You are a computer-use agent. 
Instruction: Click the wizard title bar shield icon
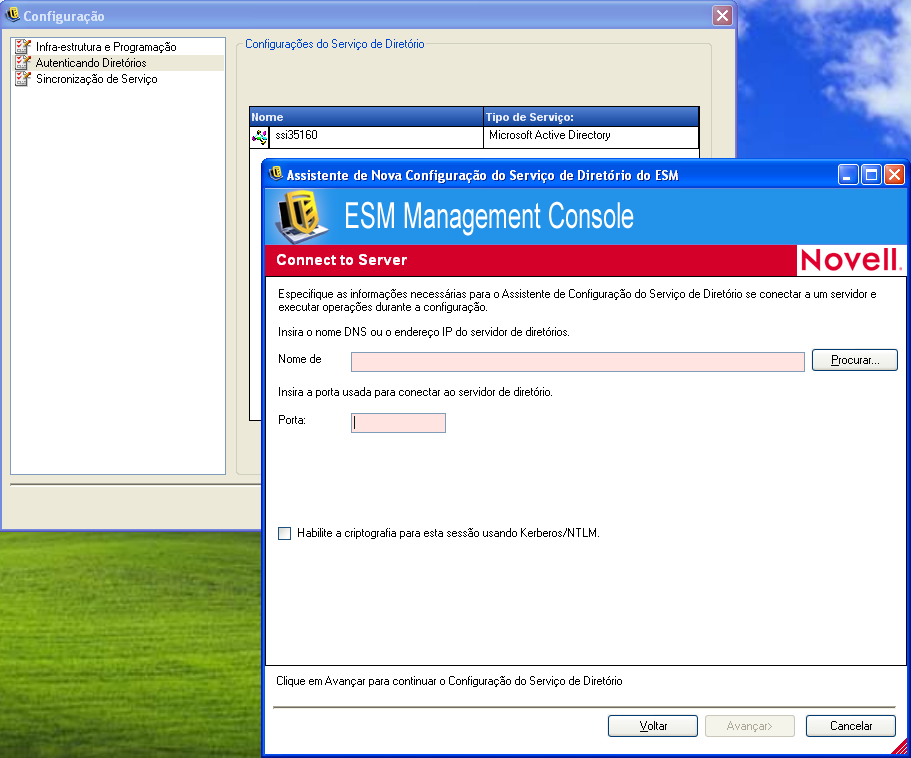click(x=275, y=174)
